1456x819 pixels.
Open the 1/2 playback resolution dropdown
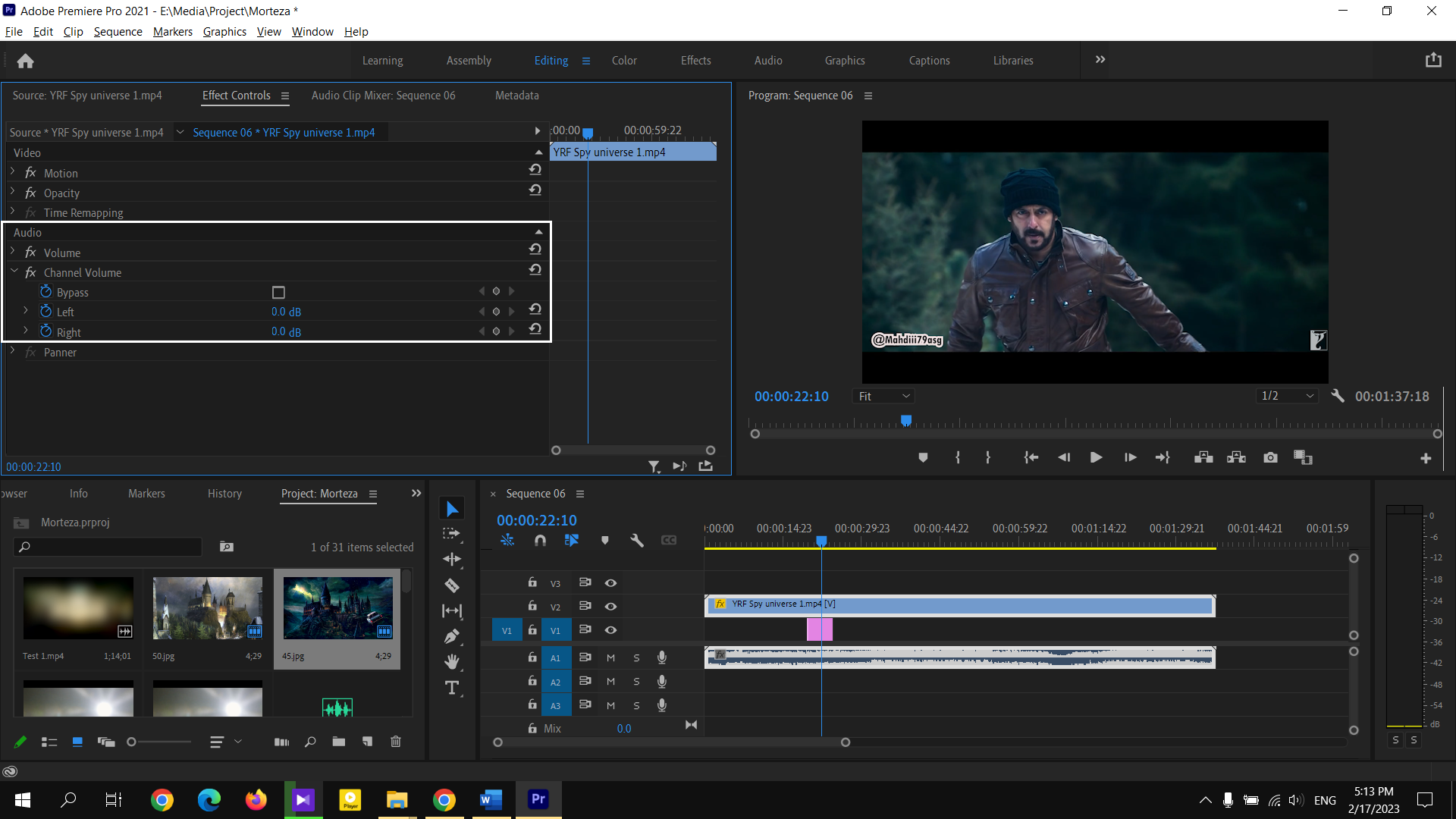tap(1287, 396)
